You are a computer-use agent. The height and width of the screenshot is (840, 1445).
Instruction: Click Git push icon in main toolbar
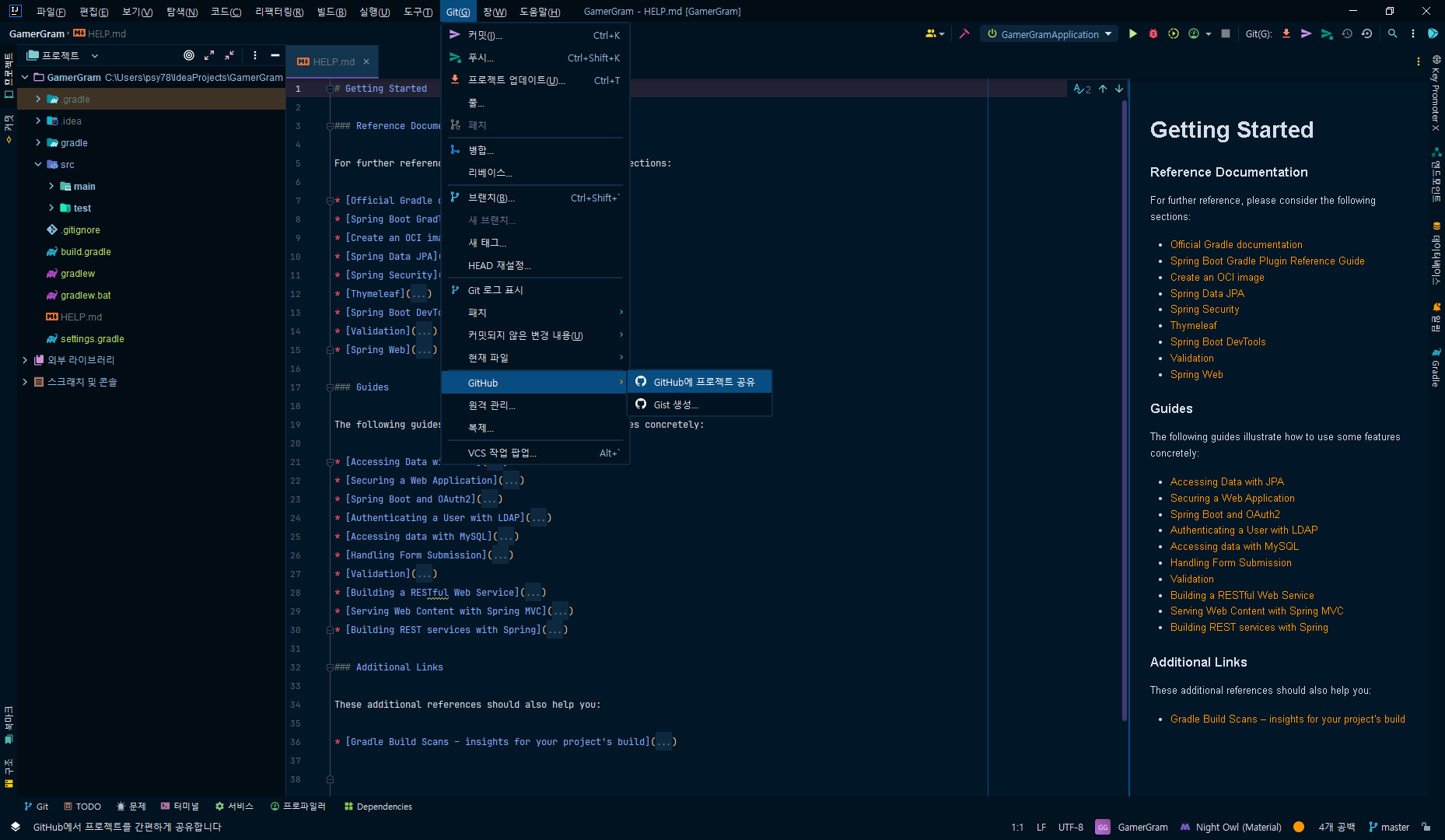[x=1327, y=33]
